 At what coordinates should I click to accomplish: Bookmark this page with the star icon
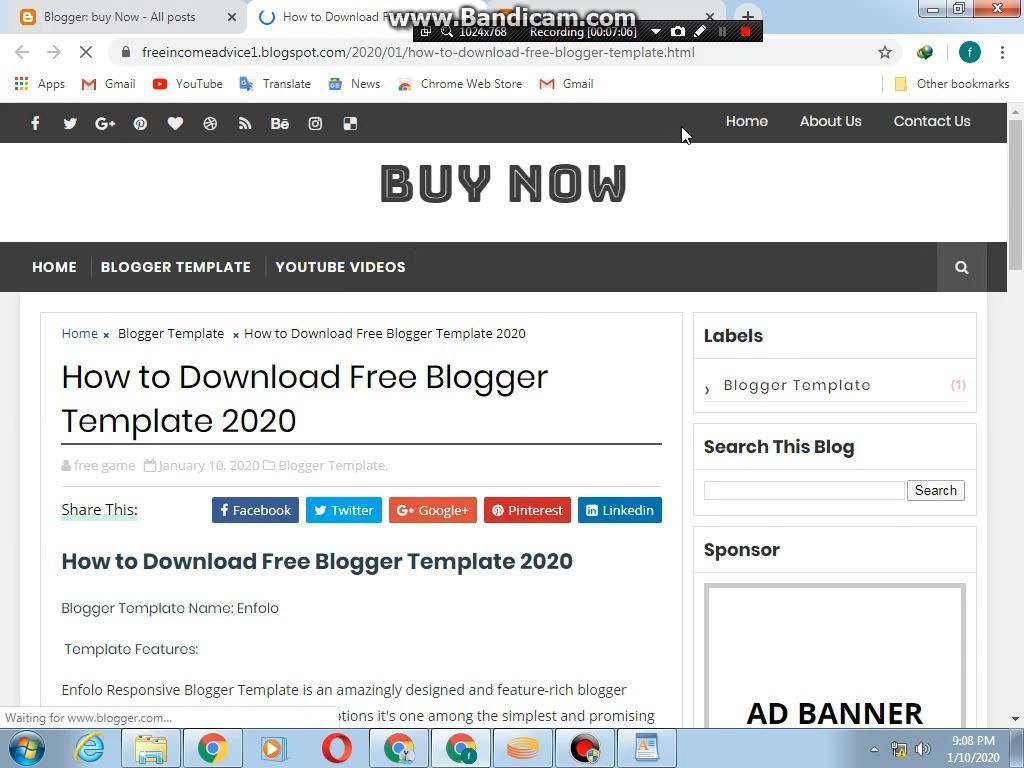[x=885, y=52]
